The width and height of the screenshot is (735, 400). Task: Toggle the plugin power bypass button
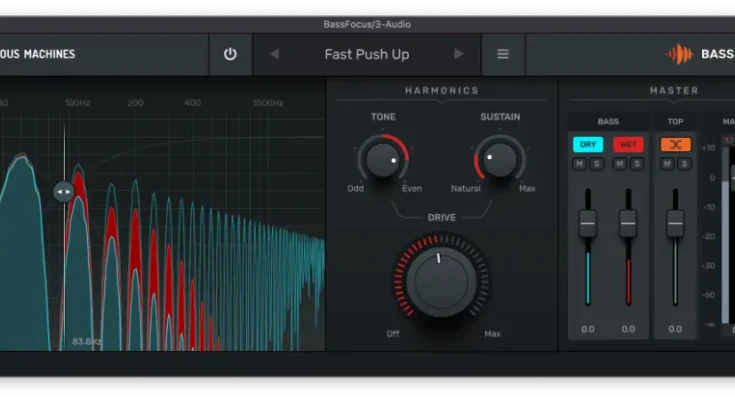point(230,54)
